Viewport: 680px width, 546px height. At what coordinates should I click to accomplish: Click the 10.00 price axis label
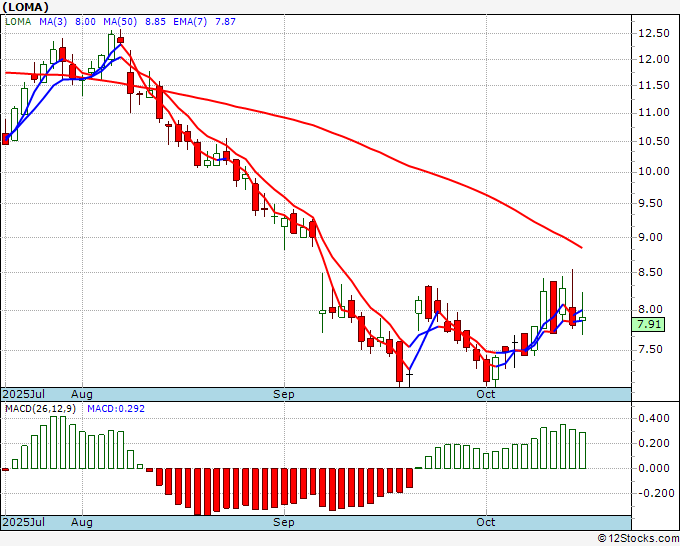coord(654,172)
